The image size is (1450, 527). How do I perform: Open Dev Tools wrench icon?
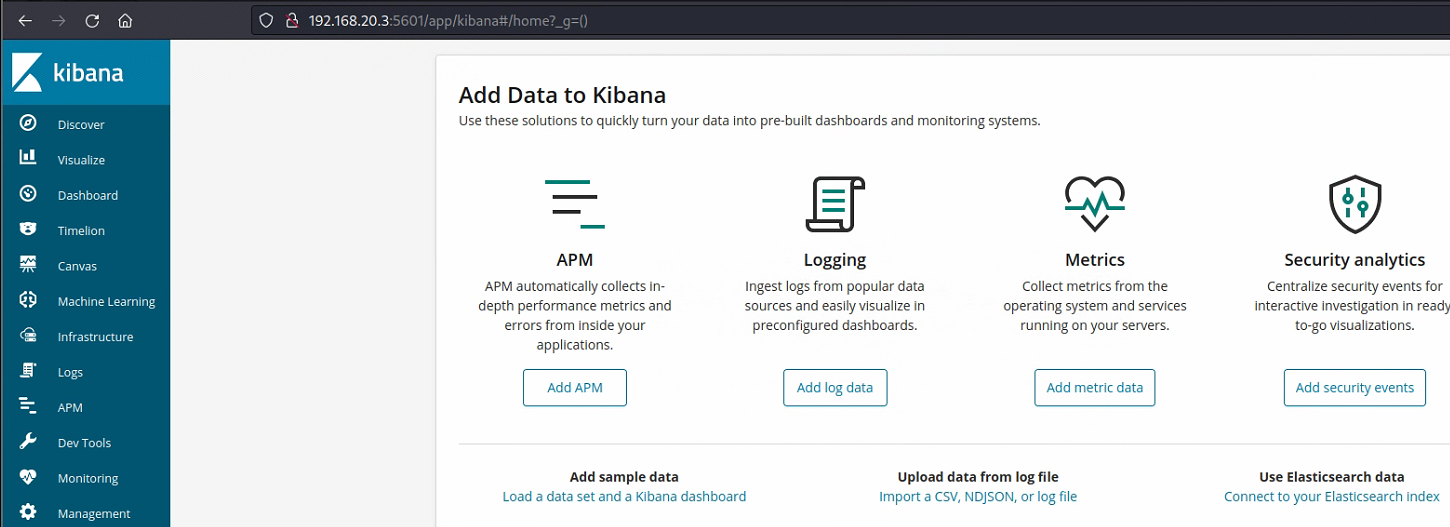(x=28, y=441)
